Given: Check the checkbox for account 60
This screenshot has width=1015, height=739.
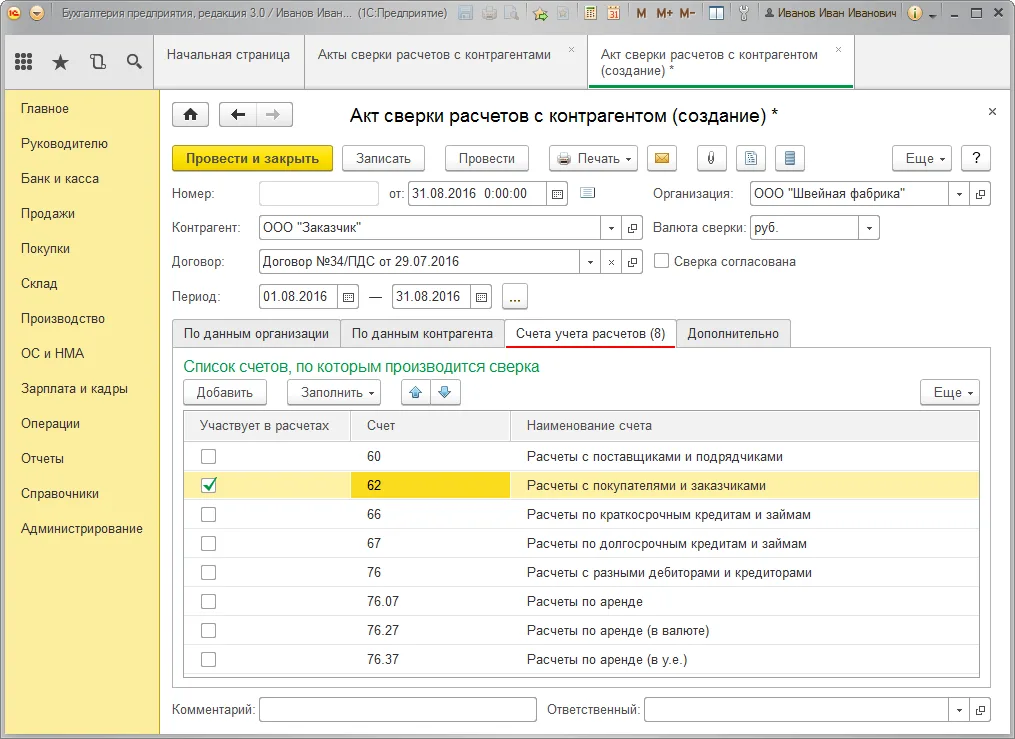Looking at the screenshot, I should pyautogui.click(x=209, y=457).
